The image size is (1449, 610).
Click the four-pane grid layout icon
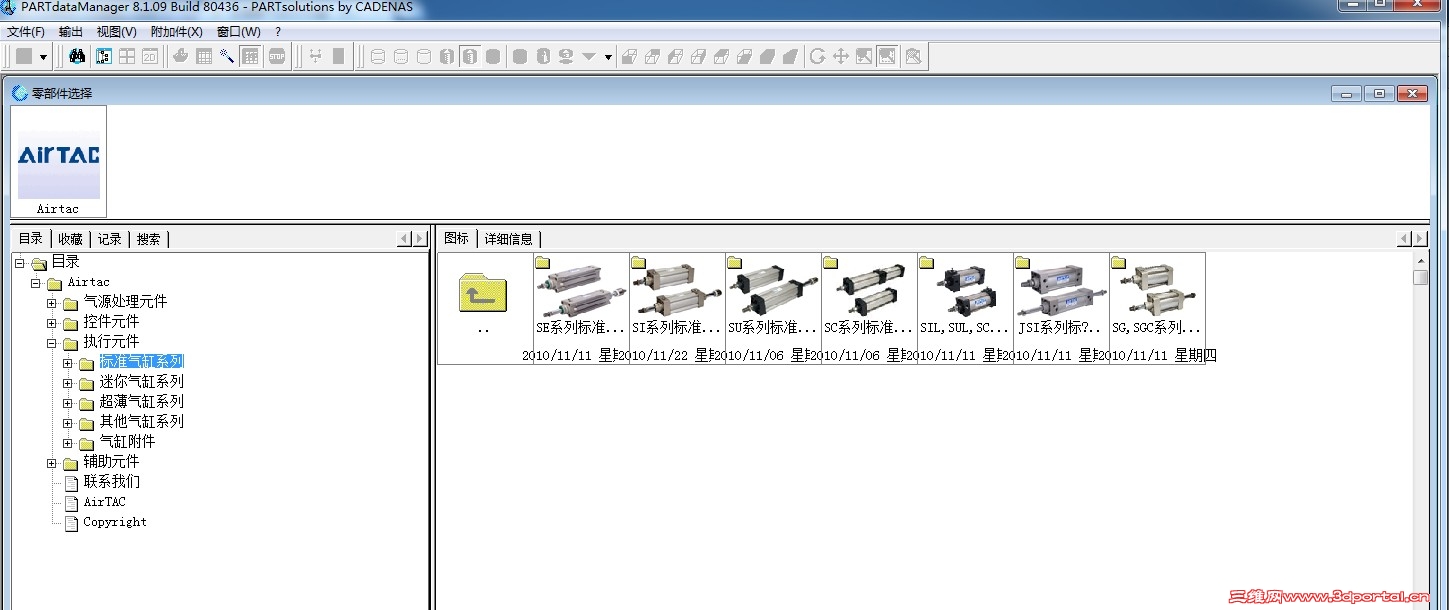click(127, 56)
